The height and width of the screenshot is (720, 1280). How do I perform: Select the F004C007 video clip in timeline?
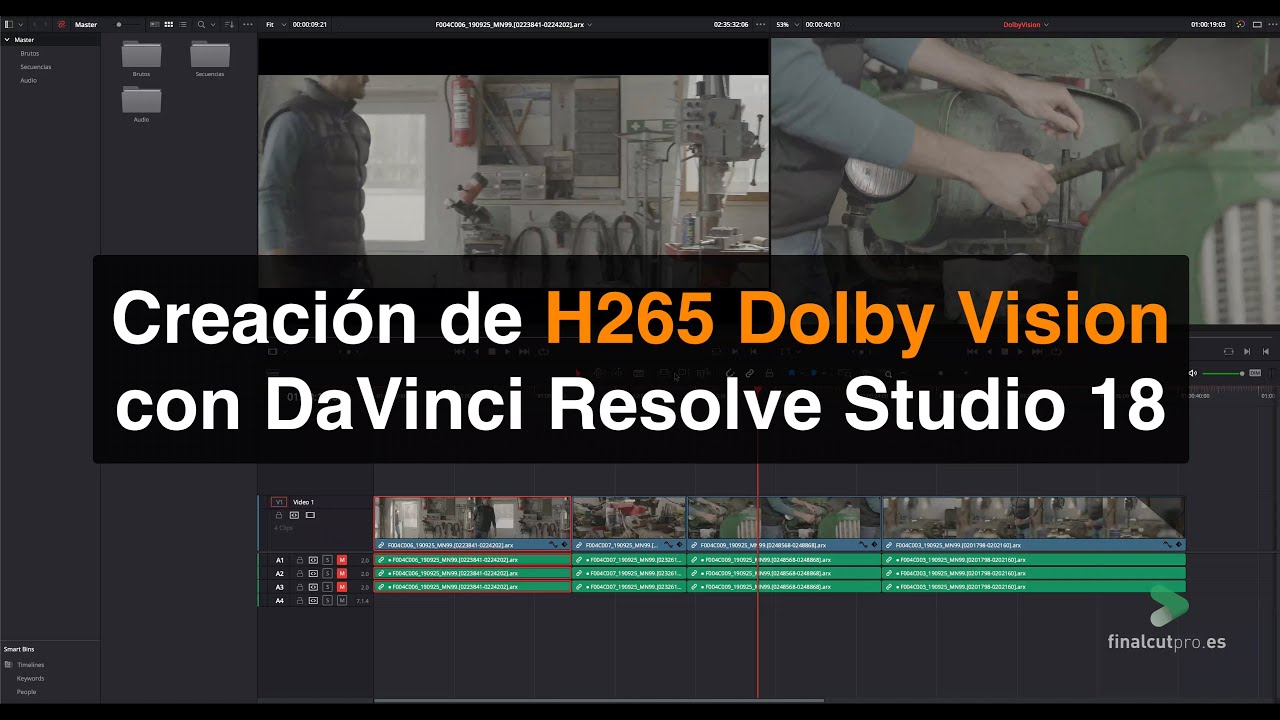[629, 524]
